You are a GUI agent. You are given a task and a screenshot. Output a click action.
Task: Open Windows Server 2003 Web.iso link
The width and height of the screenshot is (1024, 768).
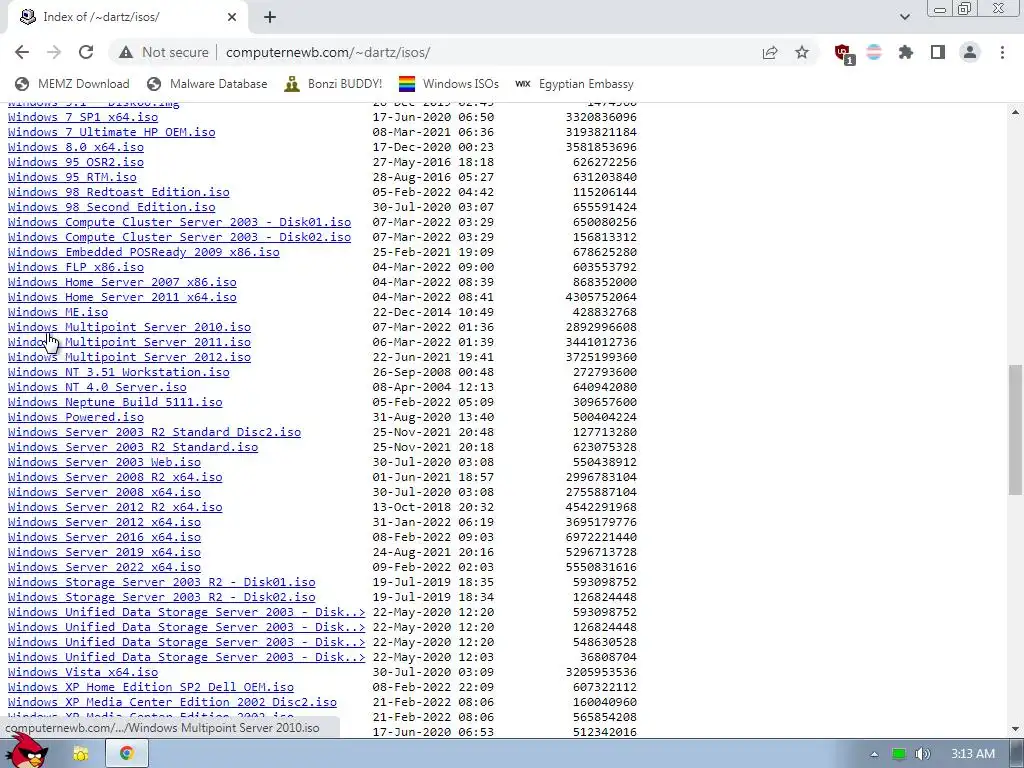[x=104, y=463]
